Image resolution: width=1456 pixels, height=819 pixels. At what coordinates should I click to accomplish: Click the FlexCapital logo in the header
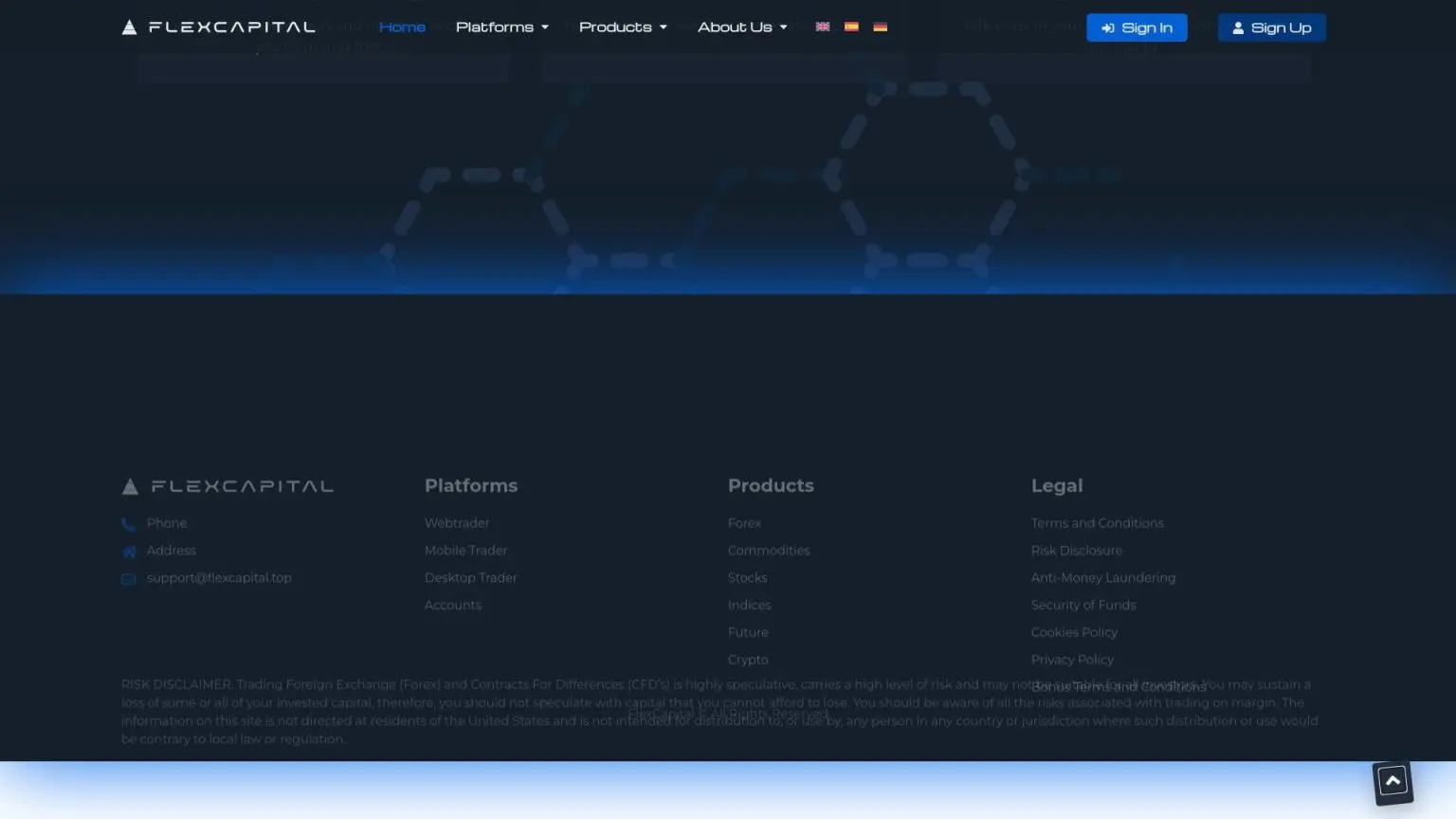pos(219,27)
